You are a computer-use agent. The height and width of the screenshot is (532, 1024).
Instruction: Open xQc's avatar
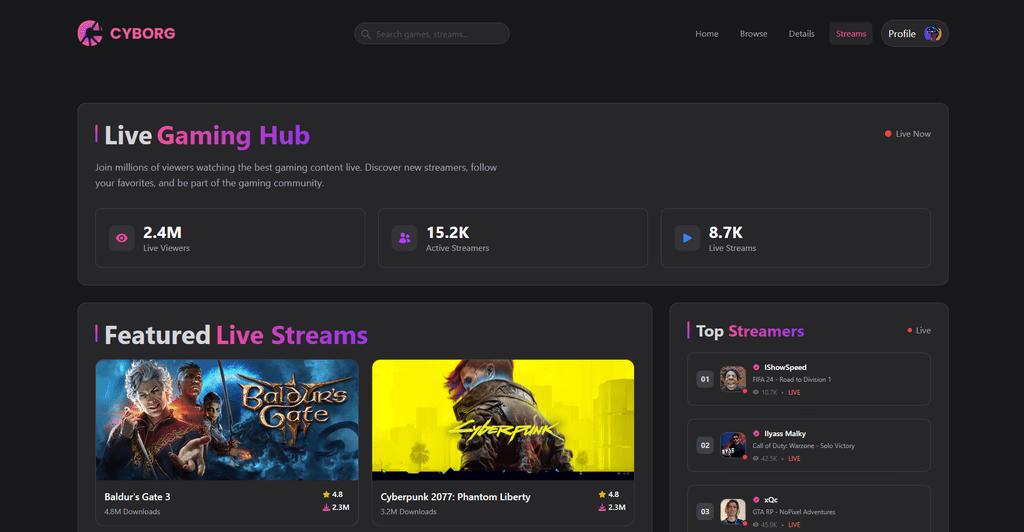click(x=733, y=511)
